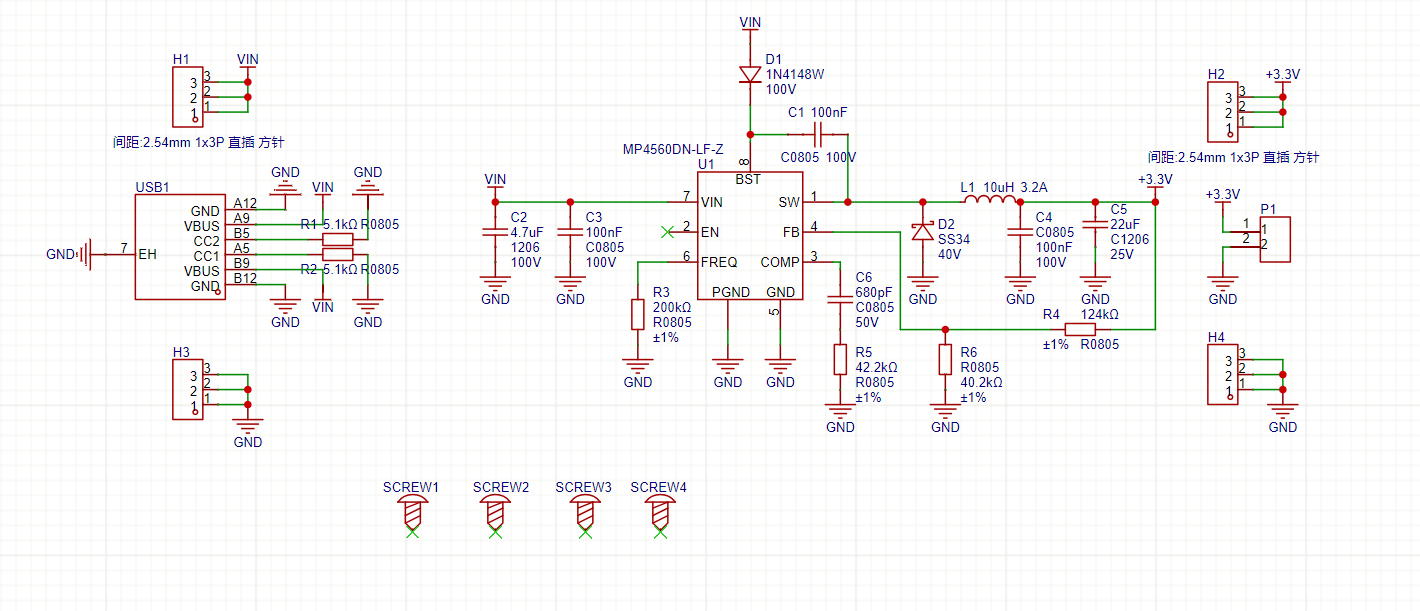Viewport: 1420px width, 611px height.
Task: Select the C4 capacitor symbol
Action: 1020,233
